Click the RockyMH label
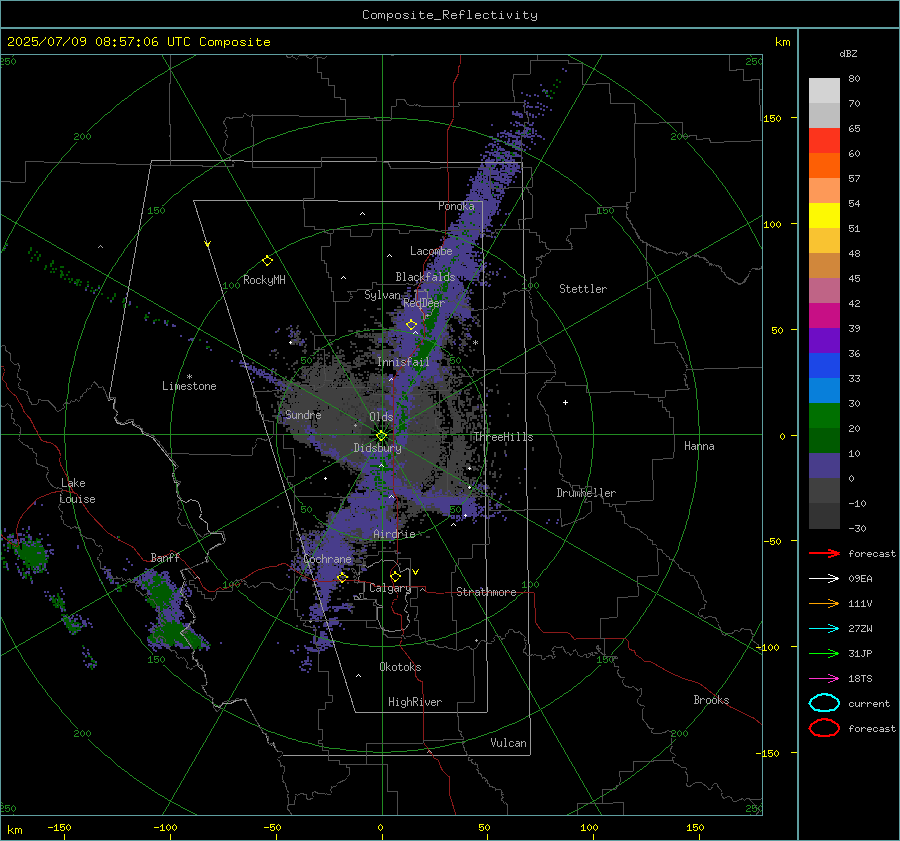This screenshot has height=841, width=900. click(264, 280)
